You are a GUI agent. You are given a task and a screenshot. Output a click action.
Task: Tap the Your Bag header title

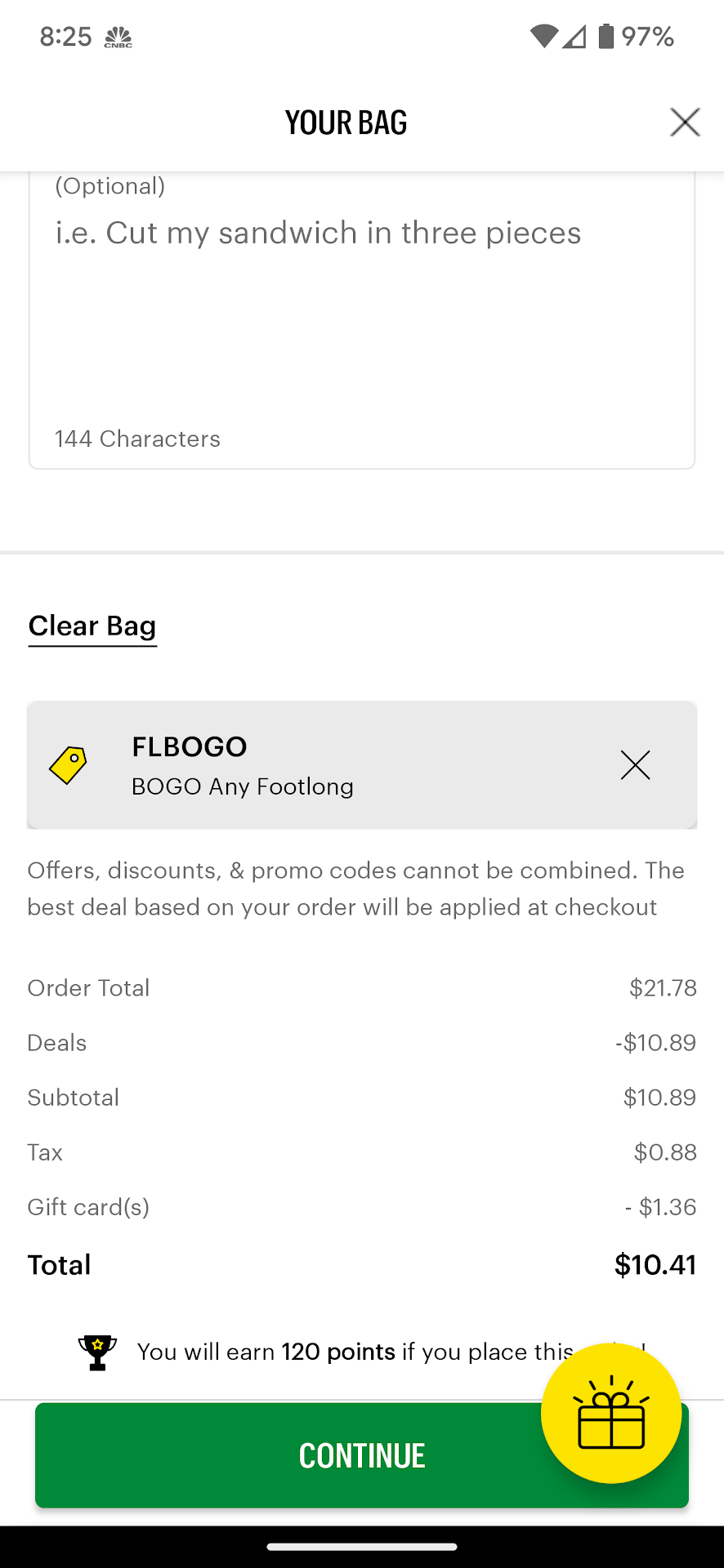coord(346,122)
